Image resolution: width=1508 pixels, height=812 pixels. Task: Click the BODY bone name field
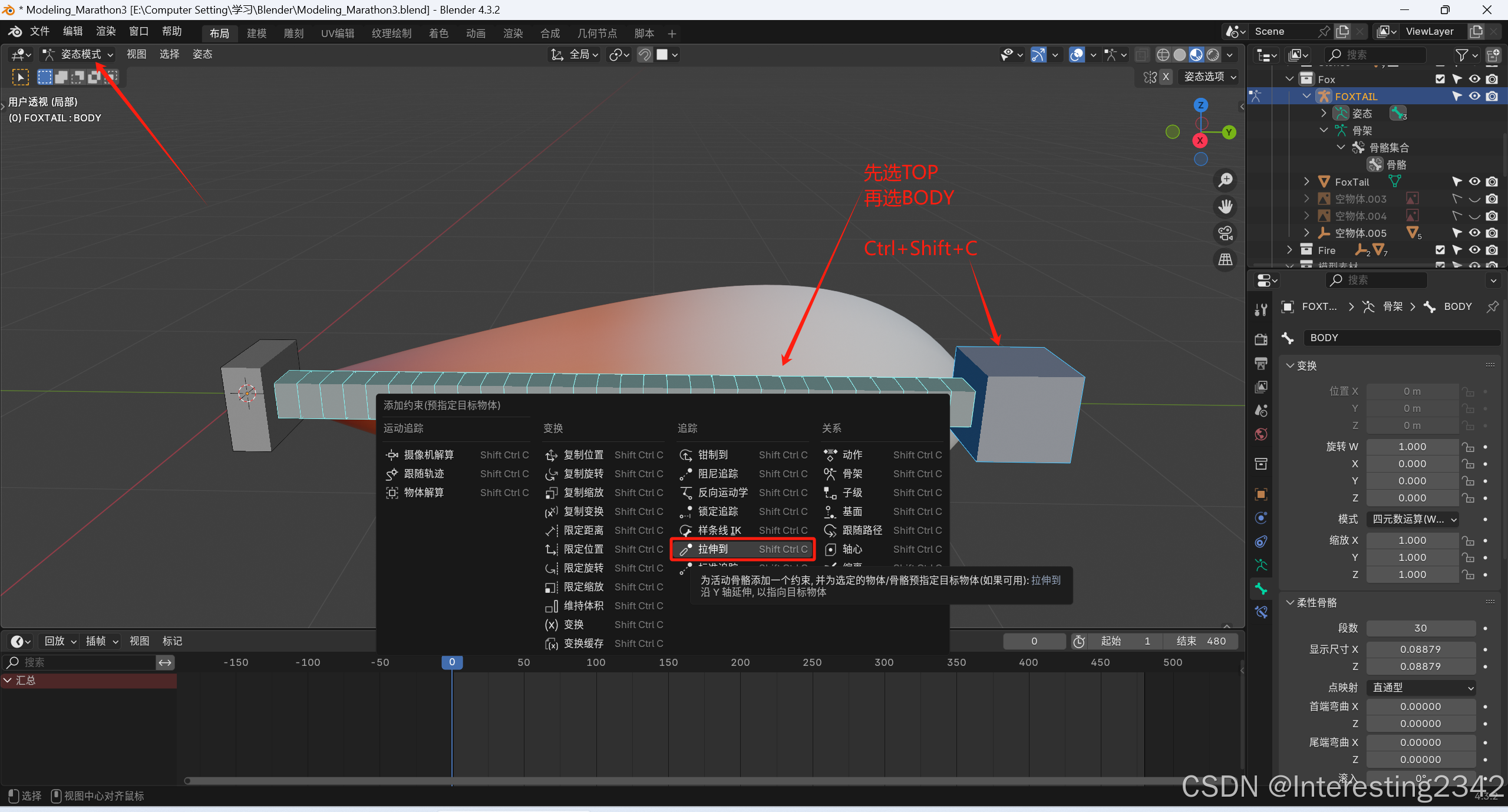pos(1403,338)
